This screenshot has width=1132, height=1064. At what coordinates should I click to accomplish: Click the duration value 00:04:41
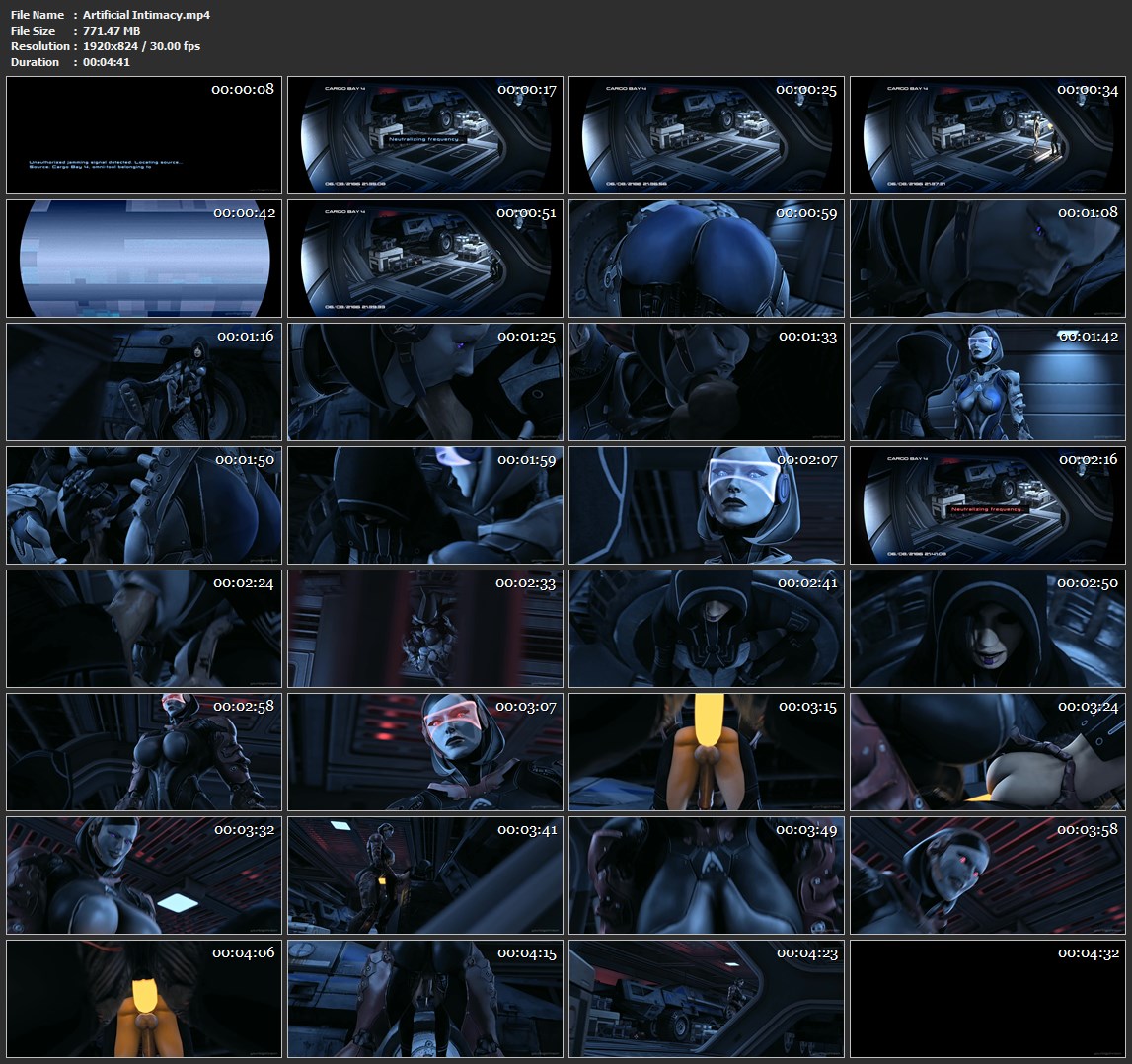point(107,62)
